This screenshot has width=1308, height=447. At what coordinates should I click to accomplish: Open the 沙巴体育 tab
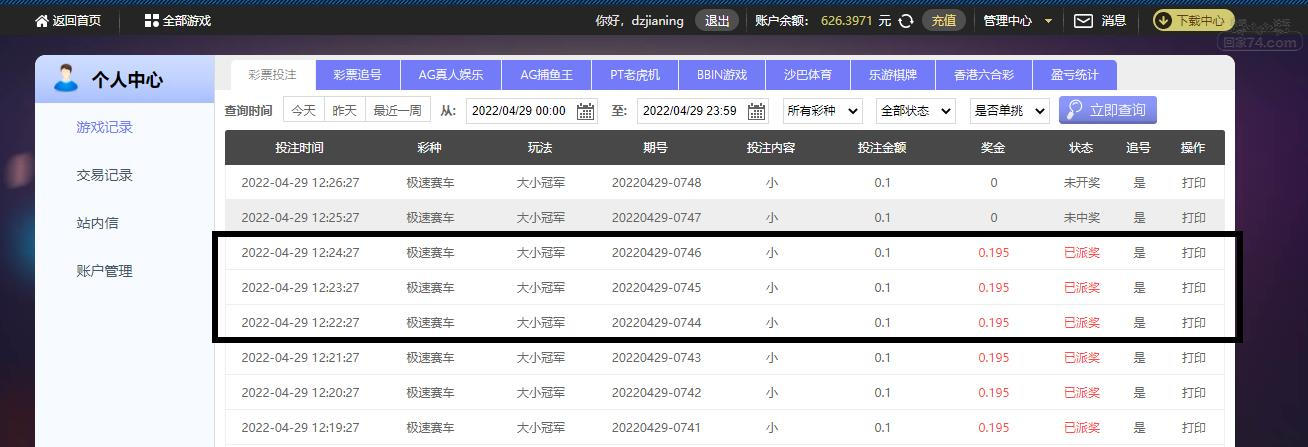(808, 75)
